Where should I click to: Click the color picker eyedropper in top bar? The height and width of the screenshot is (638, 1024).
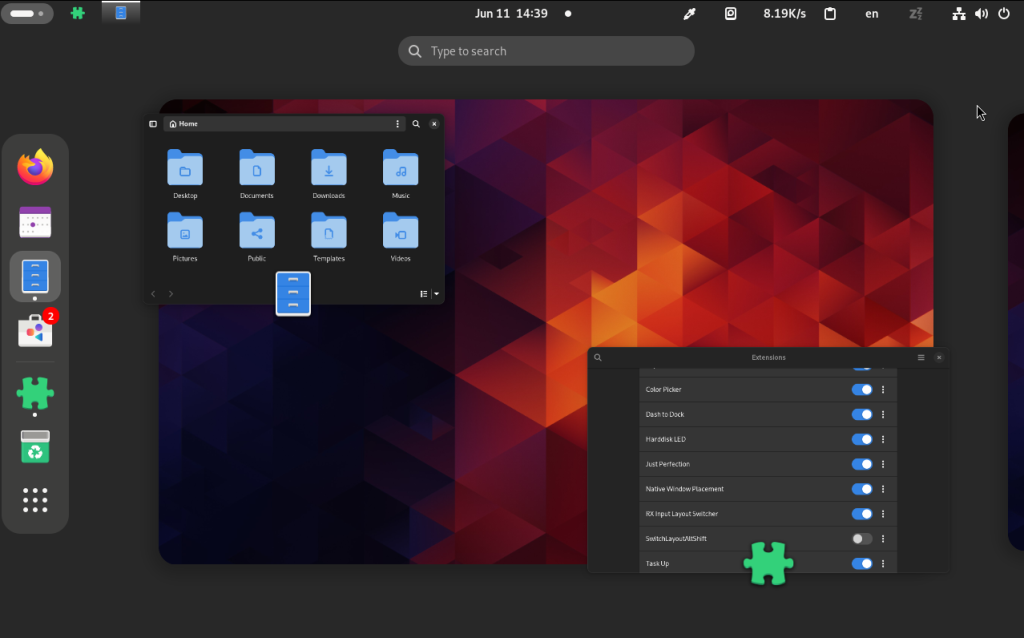click(690, 14)
